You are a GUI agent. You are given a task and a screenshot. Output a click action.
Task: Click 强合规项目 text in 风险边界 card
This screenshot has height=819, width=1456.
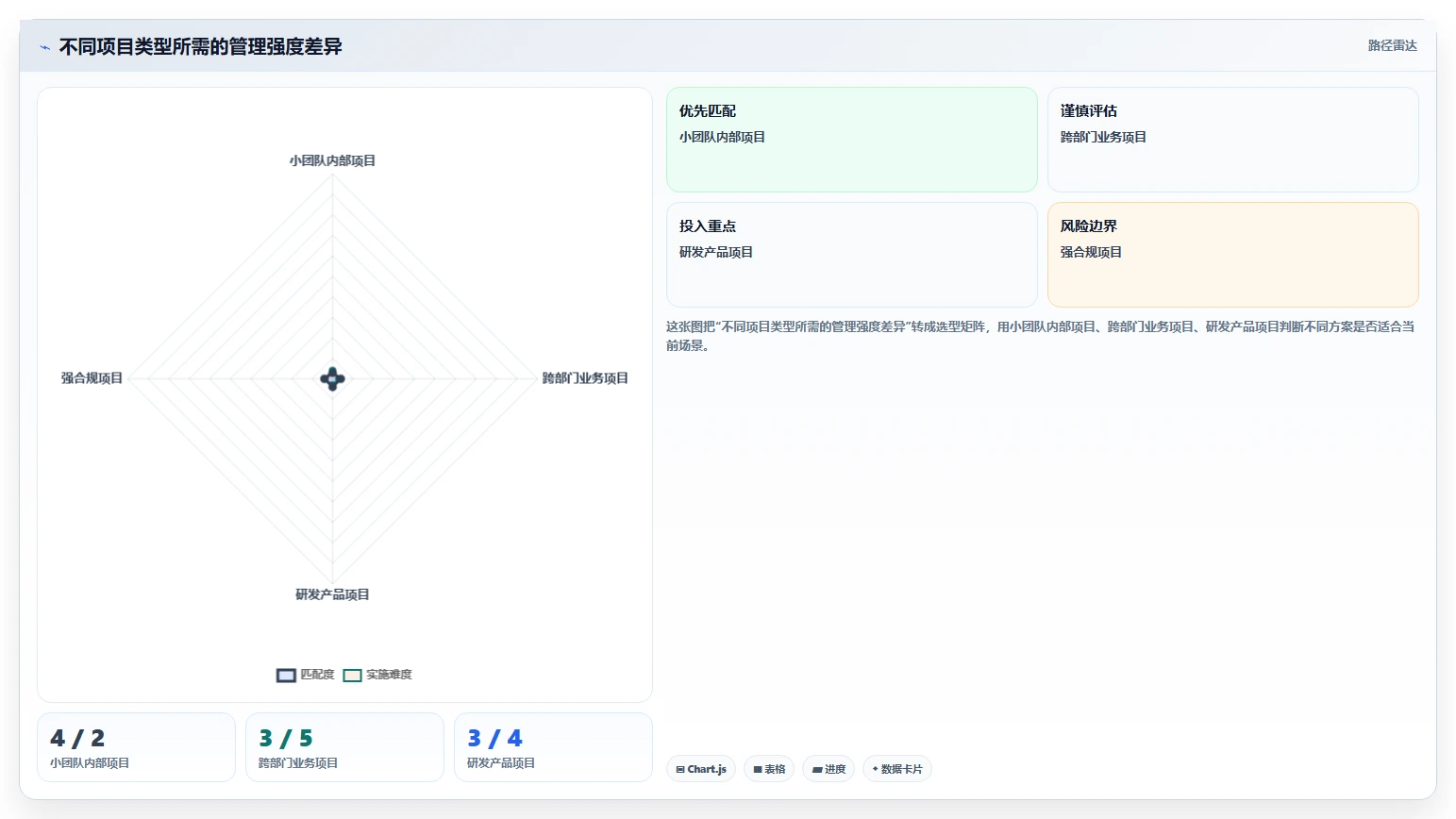[1091, 252]
